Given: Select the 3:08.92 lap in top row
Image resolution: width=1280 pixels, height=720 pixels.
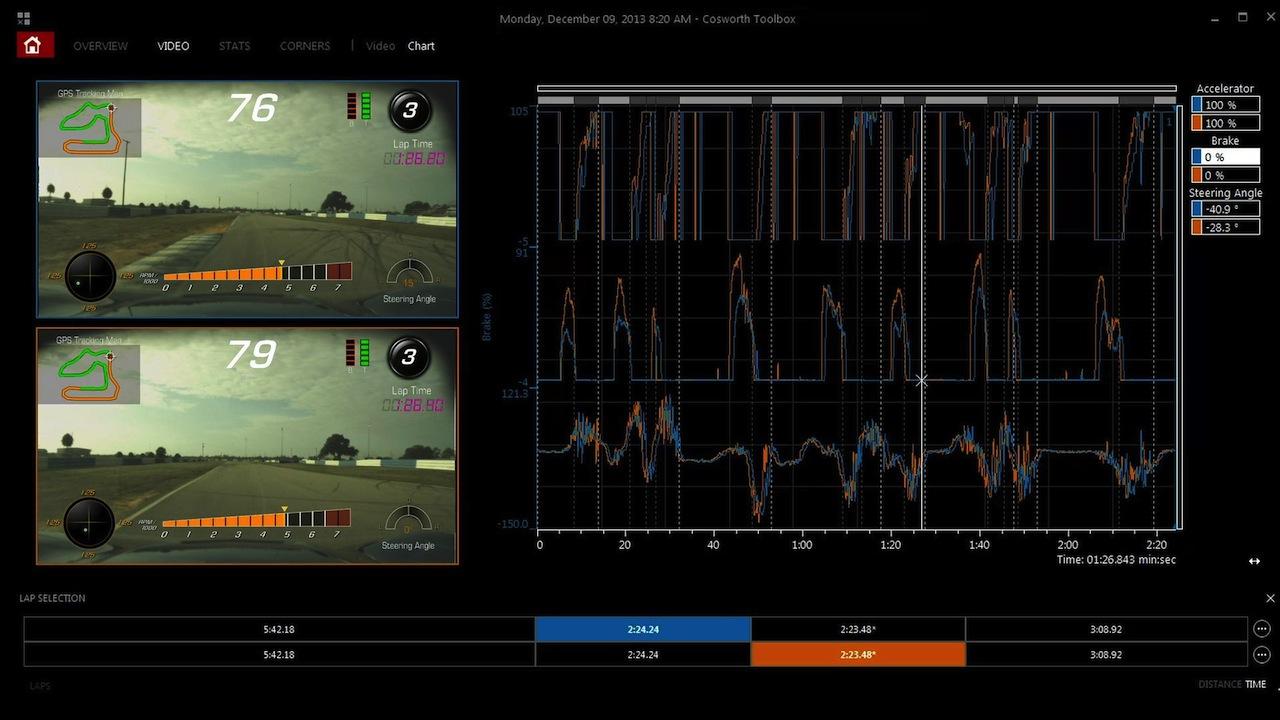Looking at the screenshot, I should [1105, 629].
